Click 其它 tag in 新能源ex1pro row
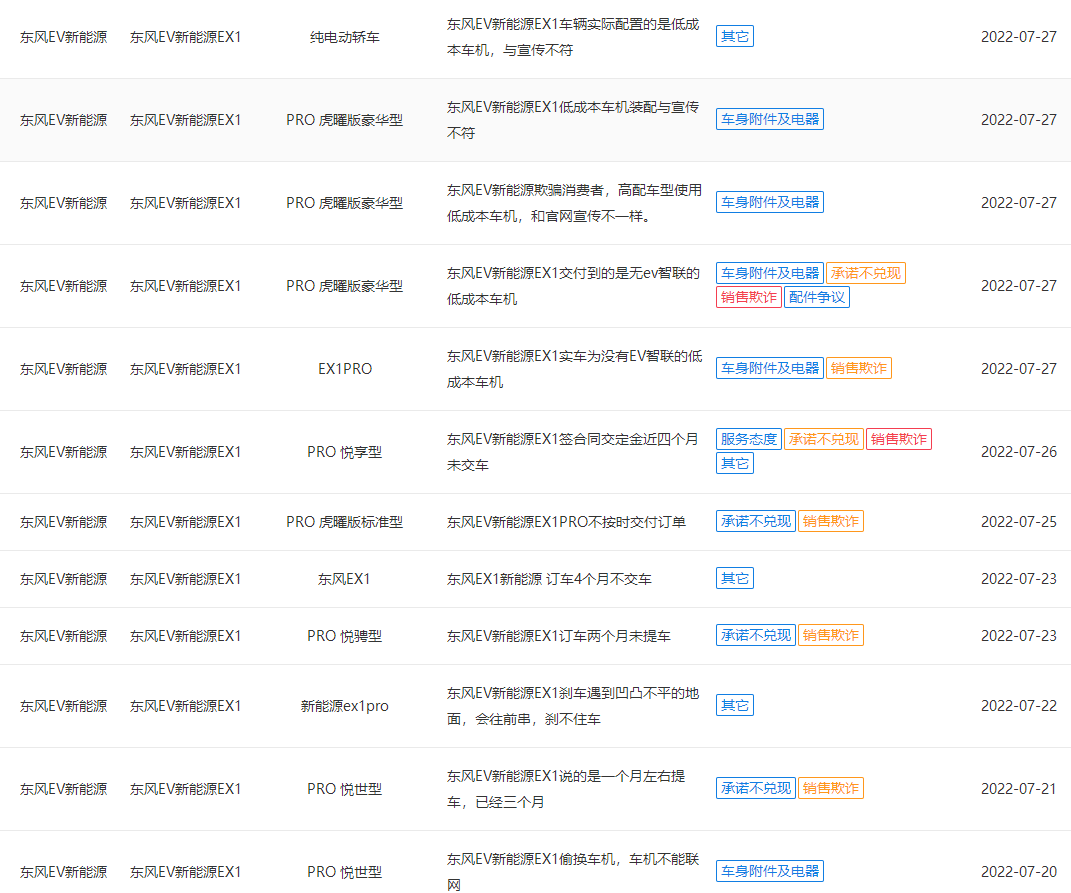Image resolution: width=1071 pixels, height=893 pixels. [734, 705]
